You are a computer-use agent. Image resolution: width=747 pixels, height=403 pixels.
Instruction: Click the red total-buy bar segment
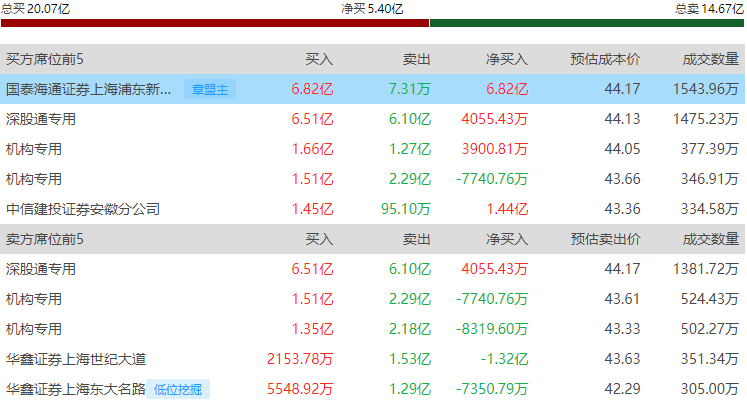click(214, 22)
